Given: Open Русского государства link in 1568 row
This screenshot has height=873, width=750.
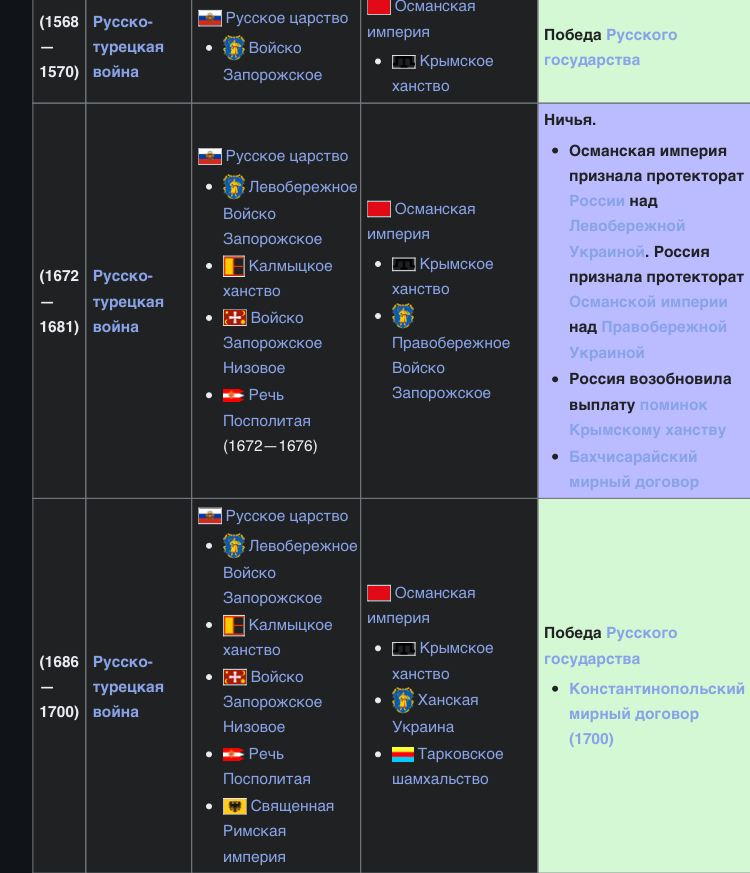Looking at the screenshot, I should point(611,47).
